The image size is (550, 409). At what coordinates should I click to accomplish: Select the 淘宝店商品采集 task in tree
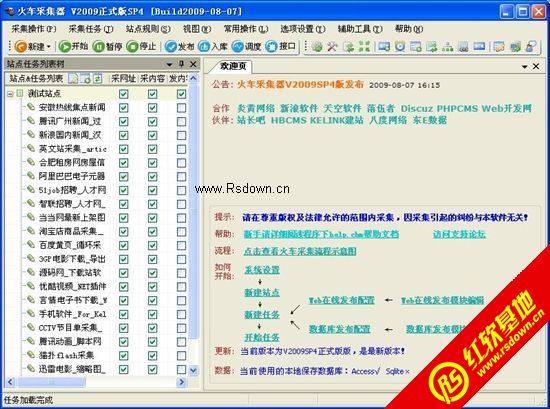pyautogui.click(x=71, y=231)
